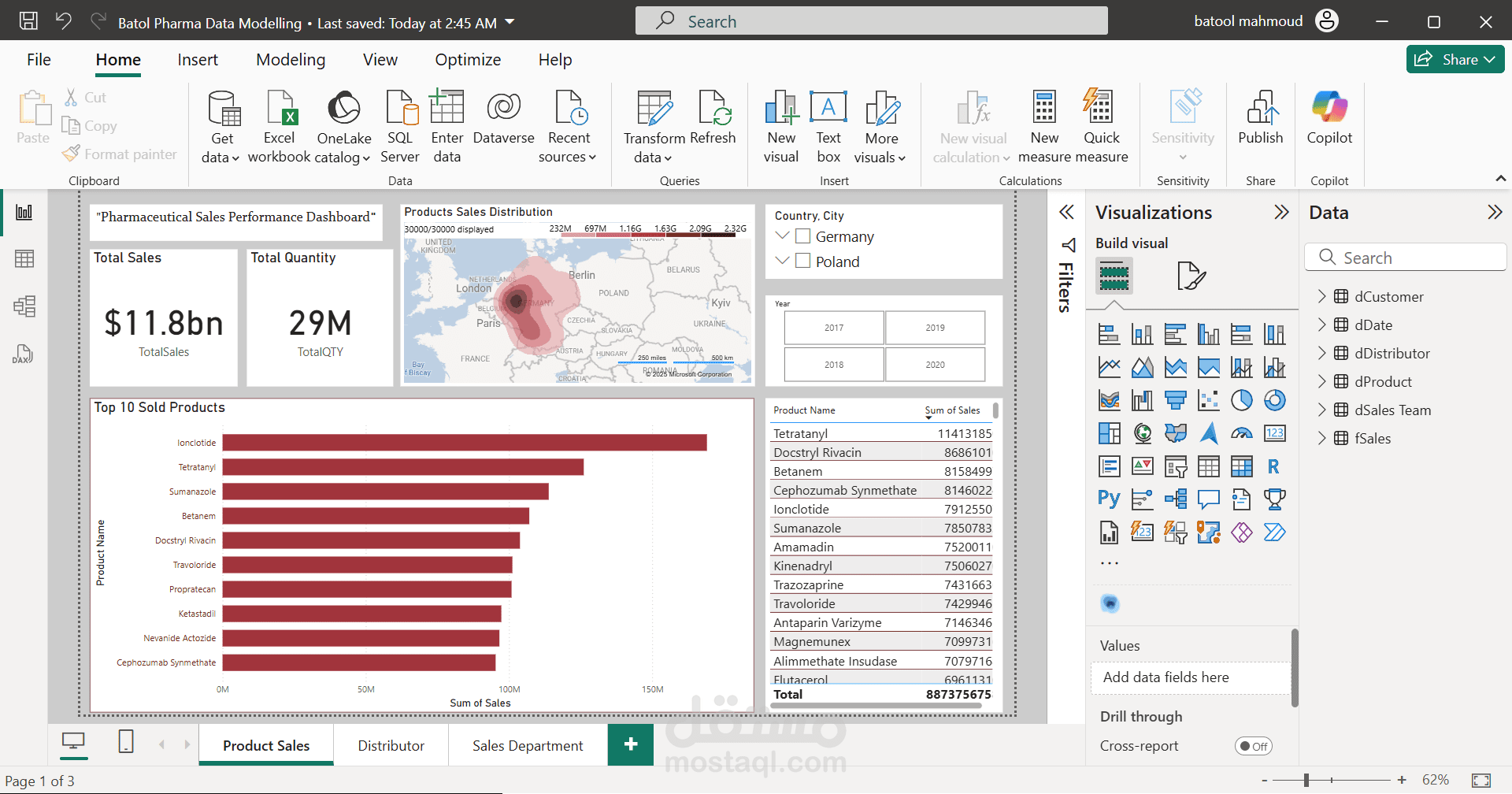Collapse the Visualizations pane
1512x794 pixels.
[1281, 212]
